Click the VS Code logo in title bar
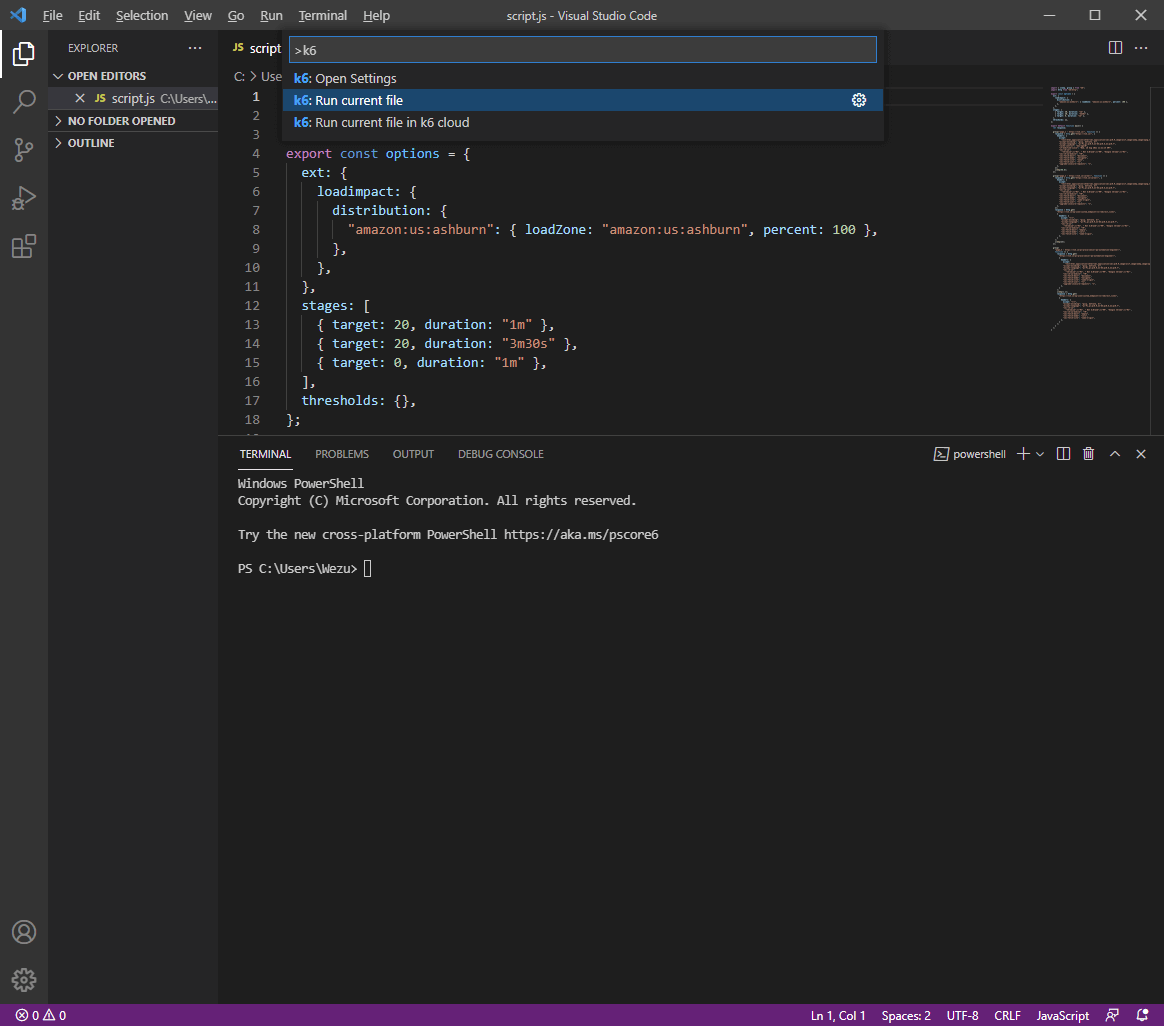This screenshot has width=1164, height=1026. tap(19, 15)
